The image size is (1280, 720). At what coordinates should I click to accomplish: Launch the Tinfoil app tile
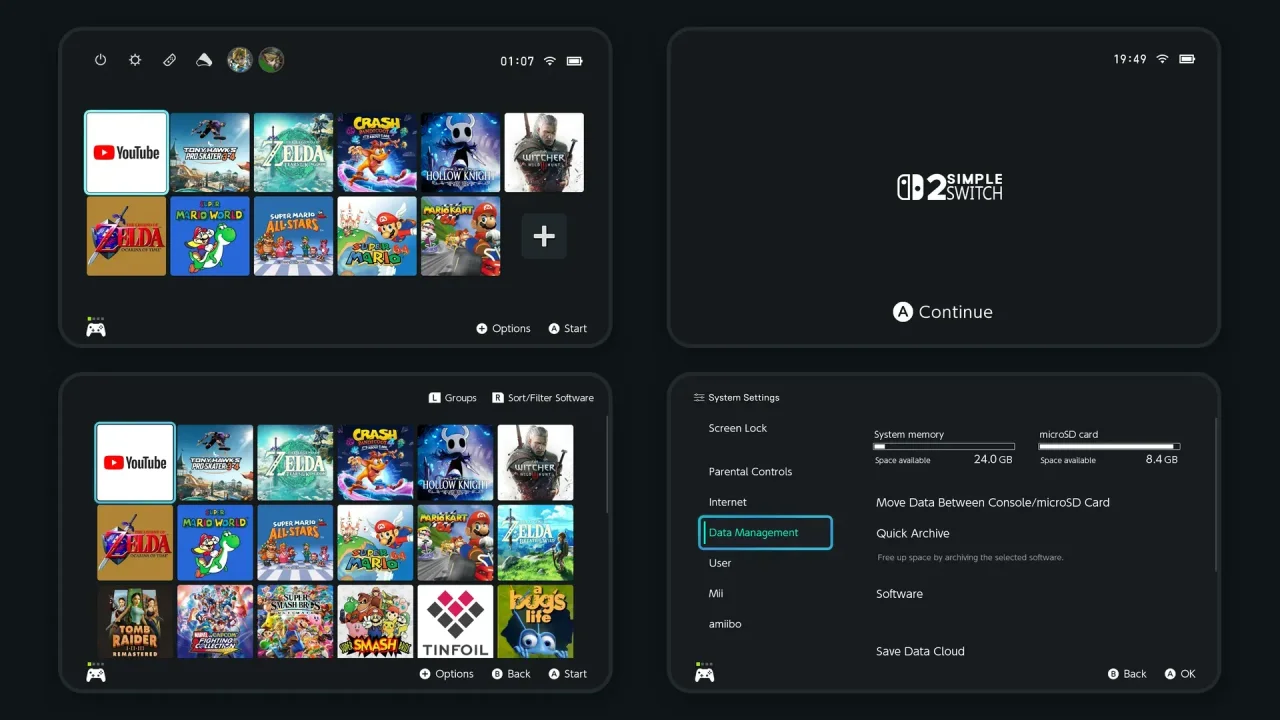(x=455, y=621)
